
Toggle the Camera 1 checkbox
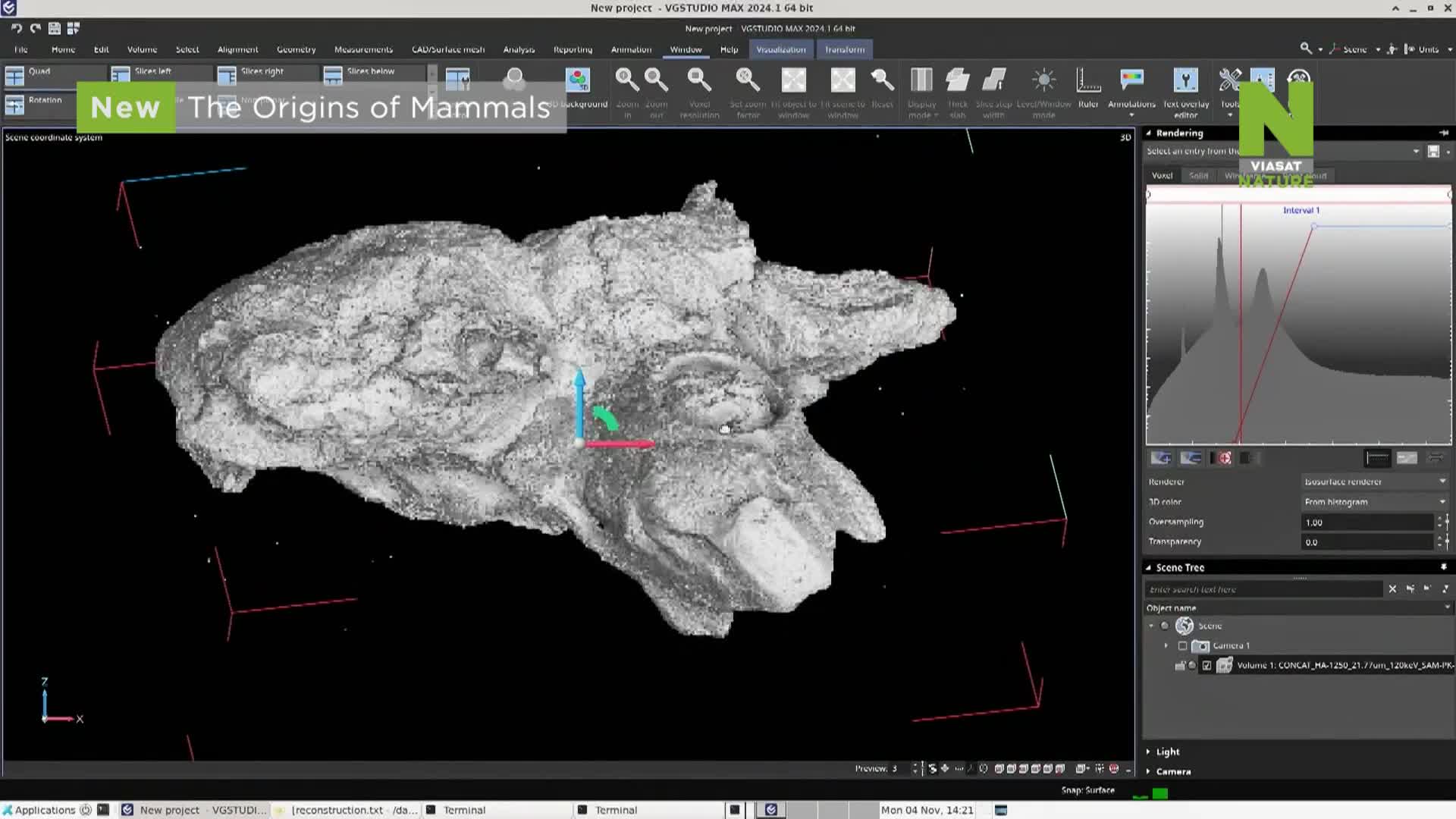[1182, 646]
